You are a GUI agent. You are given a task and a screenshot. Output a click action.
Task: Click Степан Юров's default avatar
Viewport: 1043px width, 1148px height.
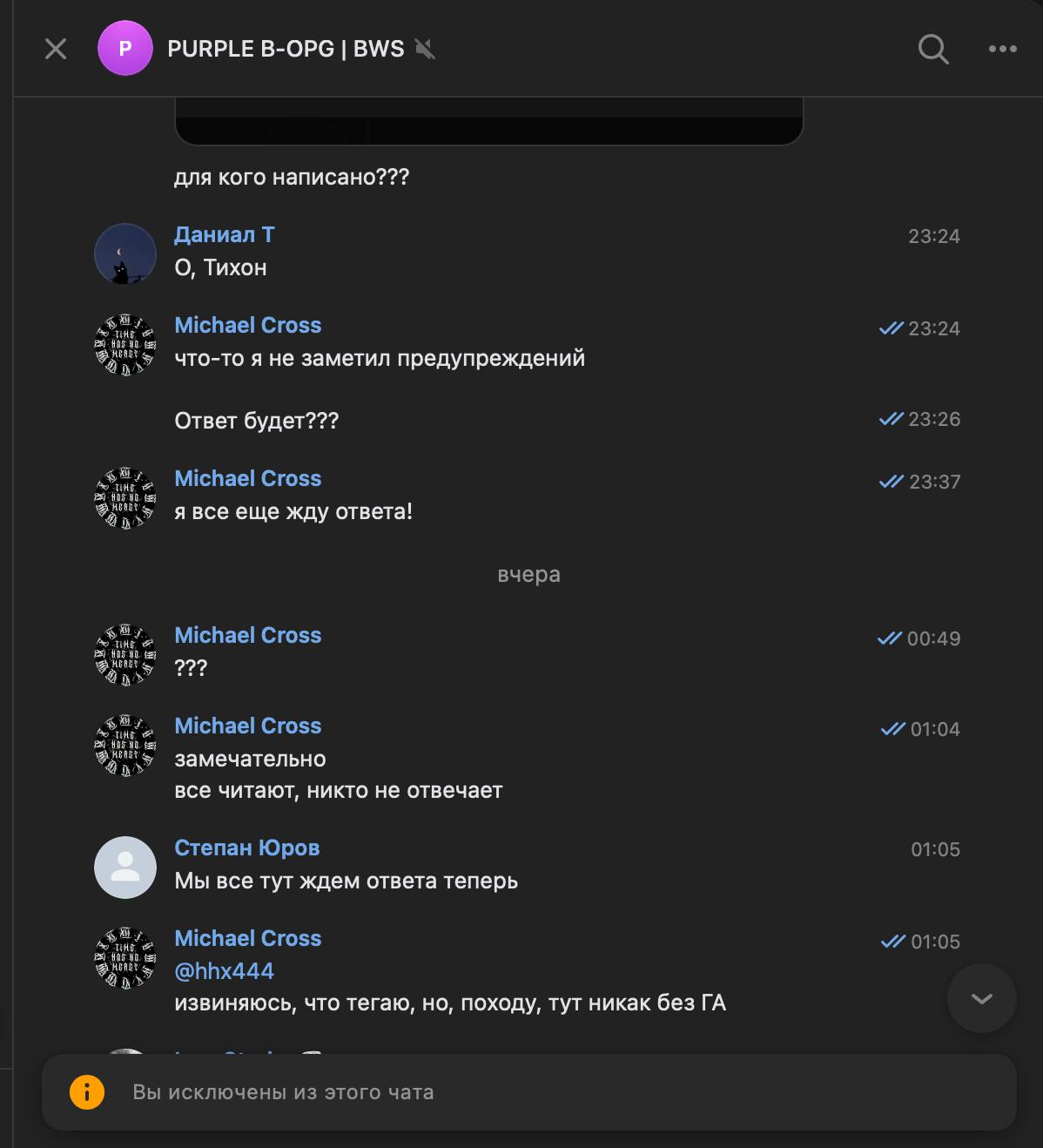click(125, 868)
